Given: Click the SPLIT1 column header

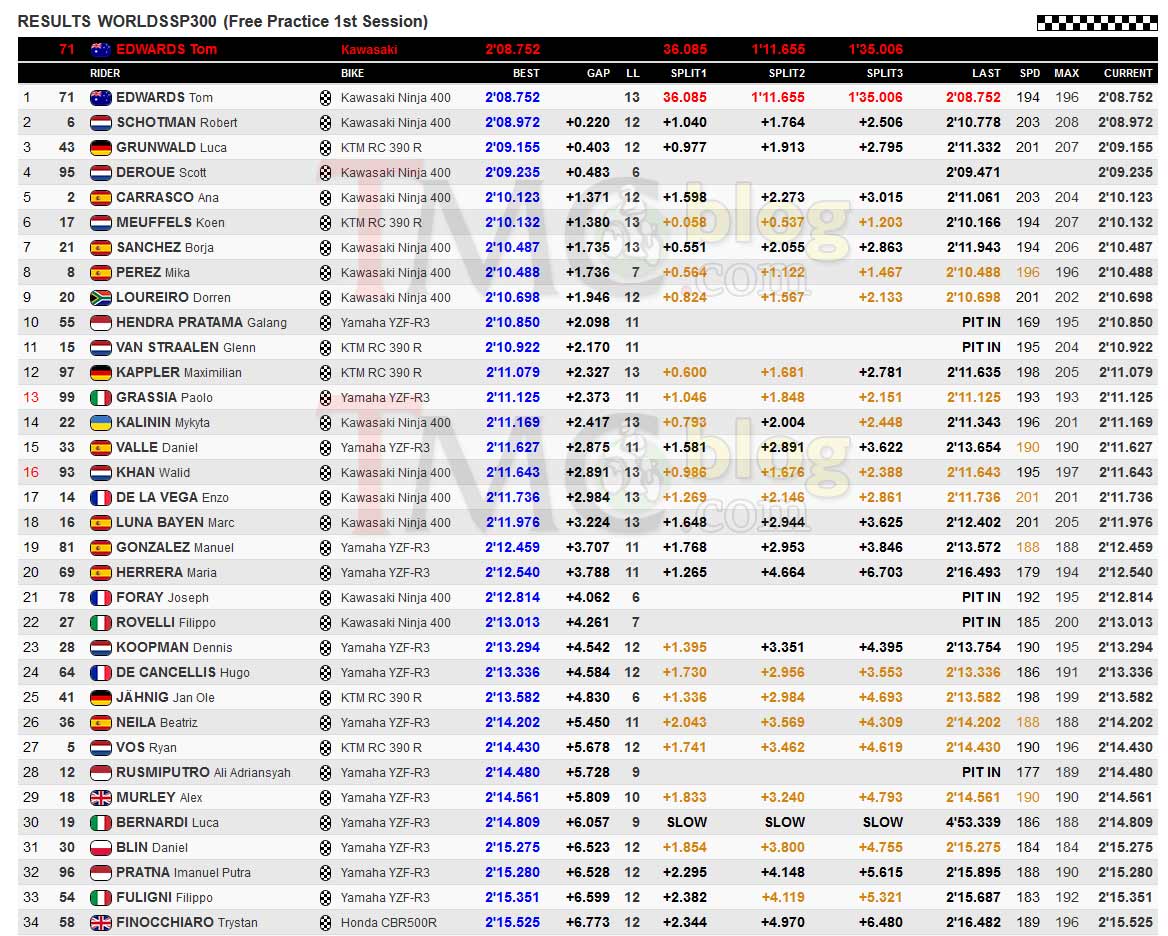Looking at the screenshot, I should 688,73.
